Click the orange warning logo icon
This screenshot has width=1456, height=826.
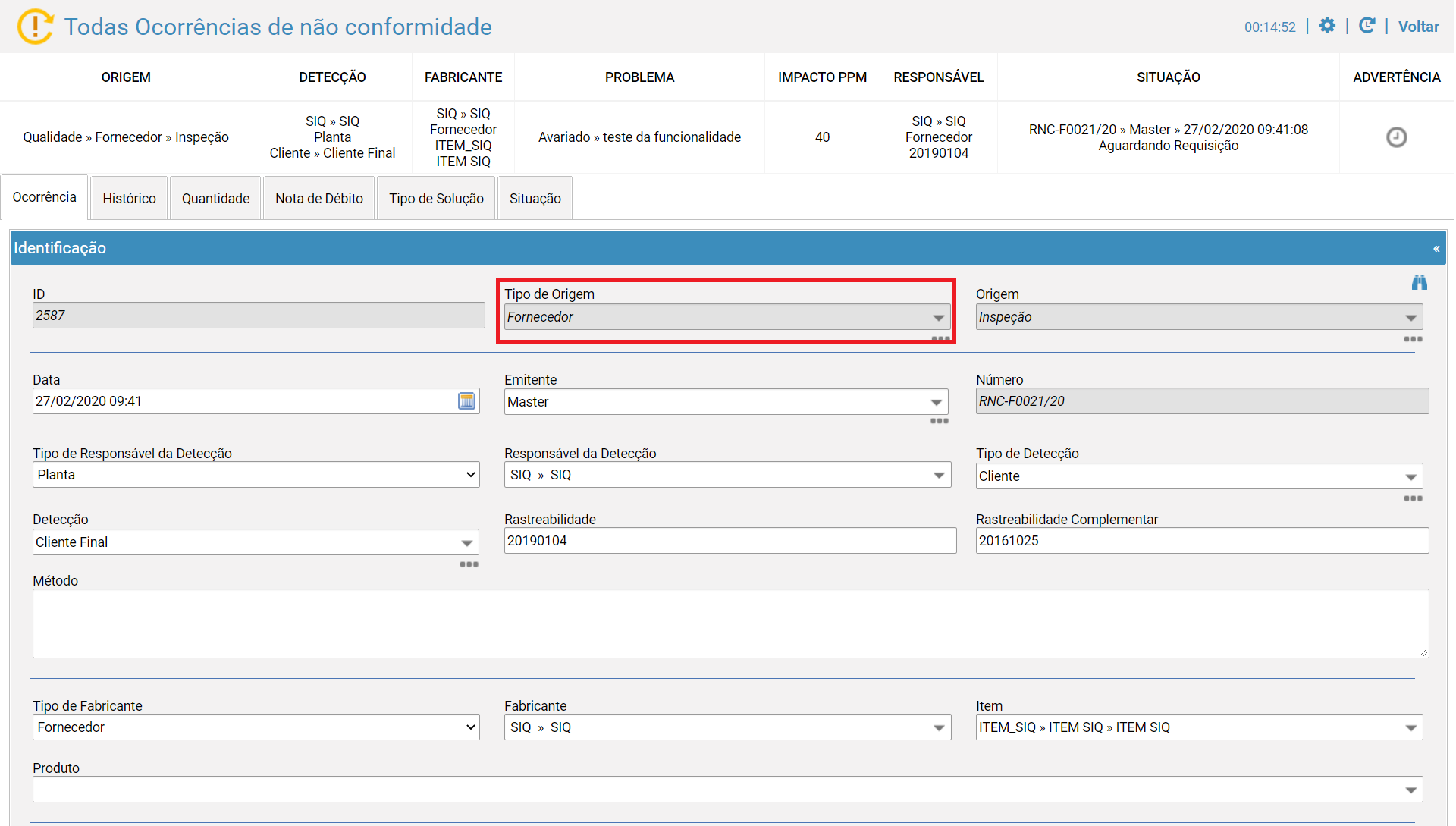click(x=35, y=27)
